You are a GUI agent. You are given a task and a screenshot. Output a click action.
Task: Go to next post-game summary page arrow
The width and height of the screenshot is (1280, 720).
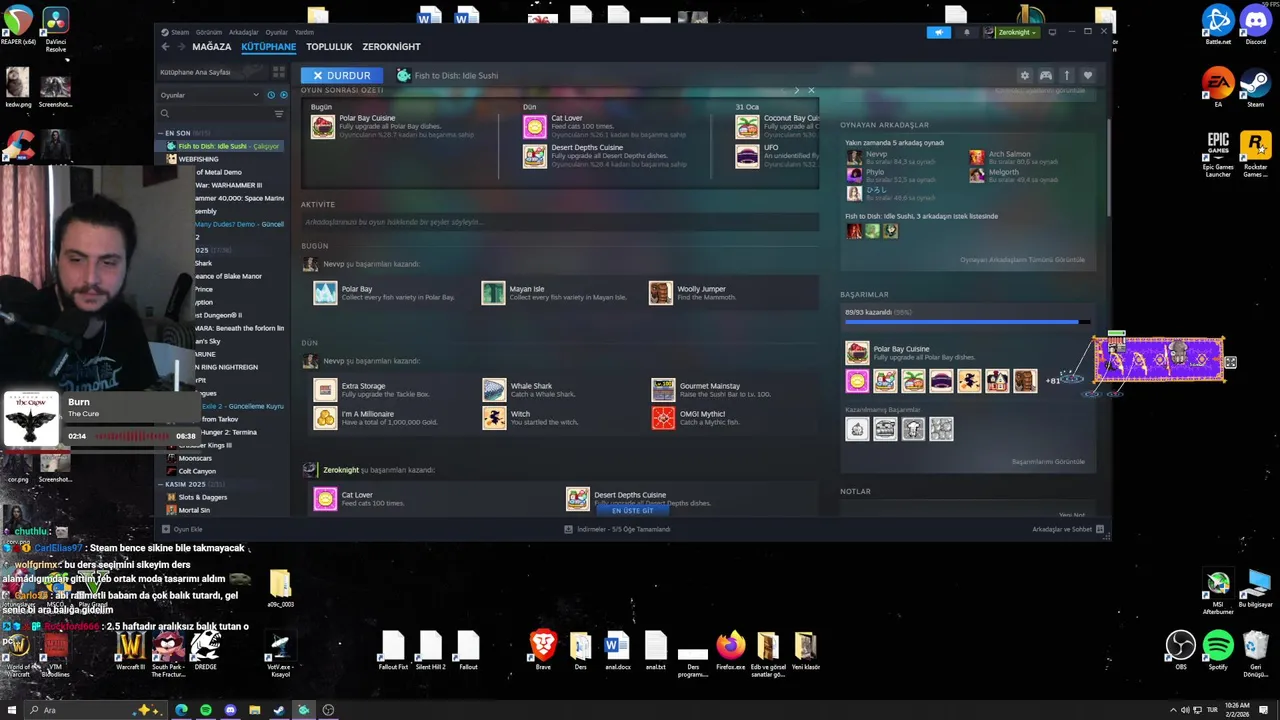pos(797,90)
